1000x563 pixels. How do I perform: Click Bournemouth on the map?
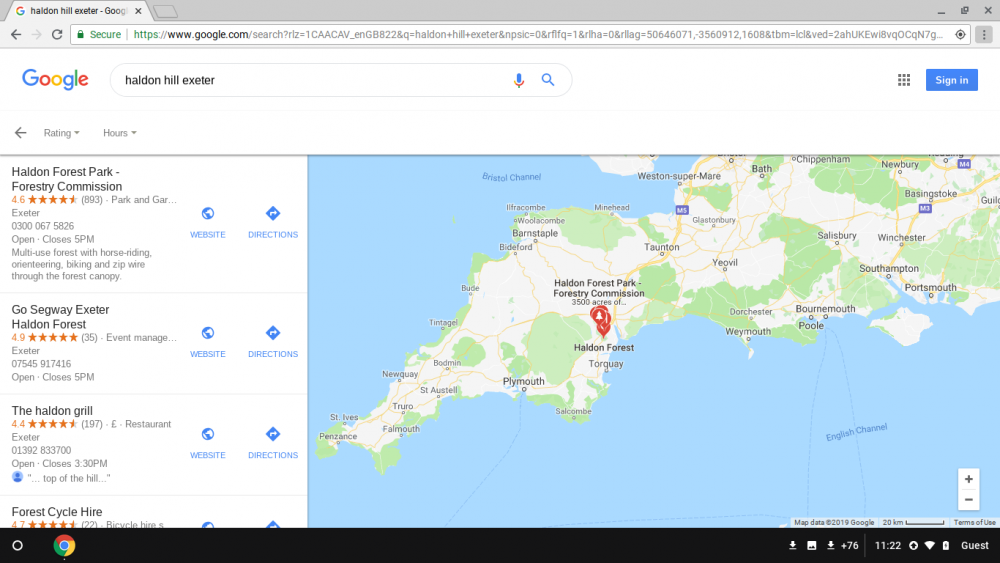(x=825, y=309)
